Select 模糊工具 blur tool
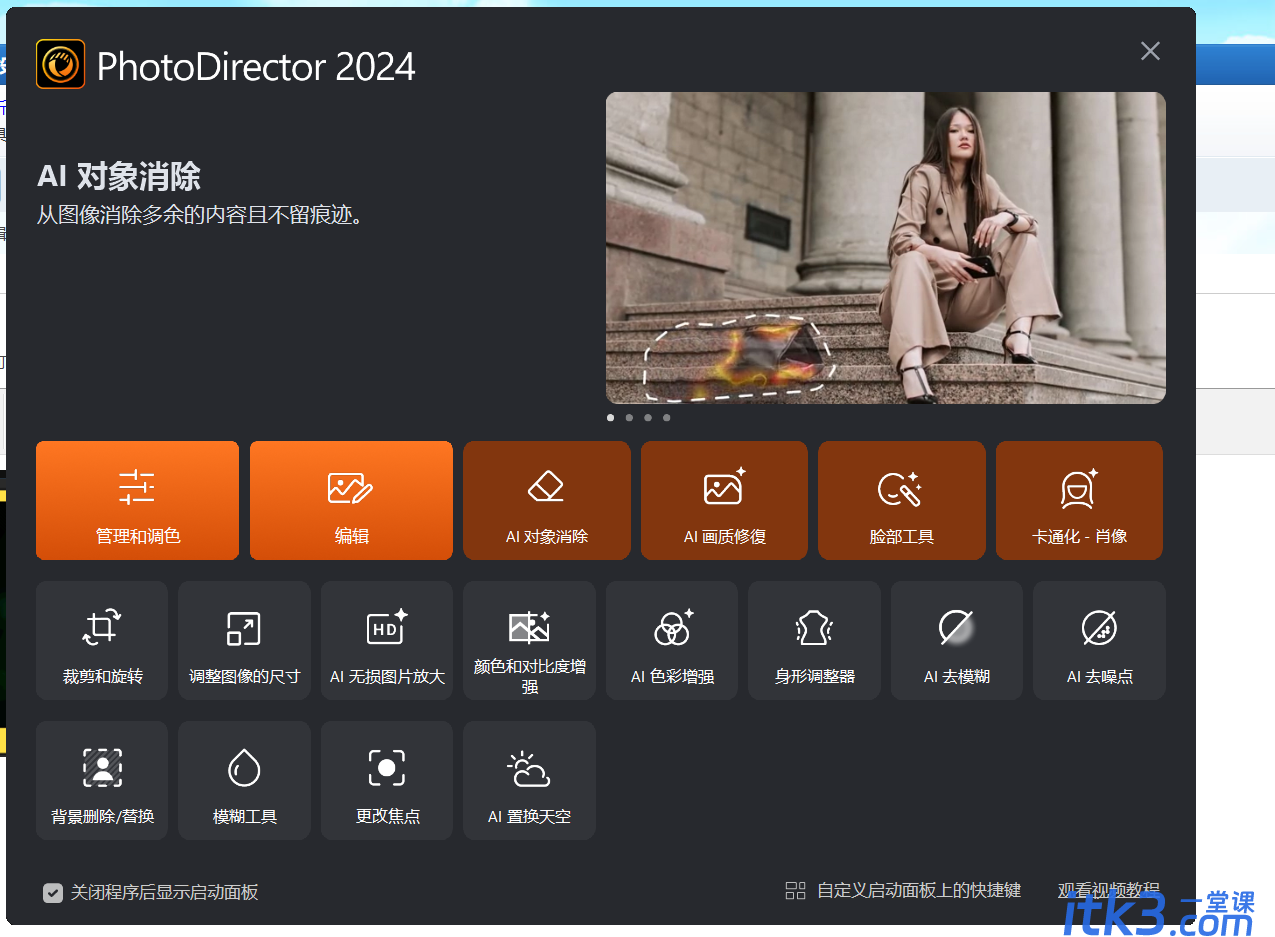The image size is (1275, 937). (x=244, y=780)
